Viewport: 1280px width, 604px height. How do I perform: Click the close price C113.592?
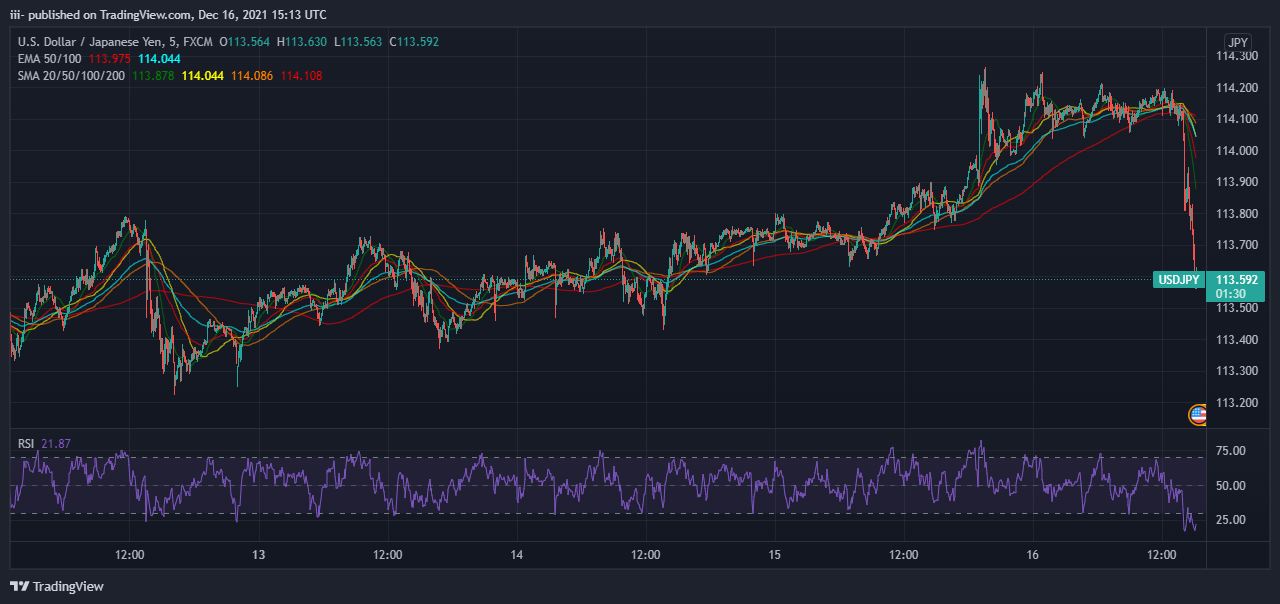414,42
